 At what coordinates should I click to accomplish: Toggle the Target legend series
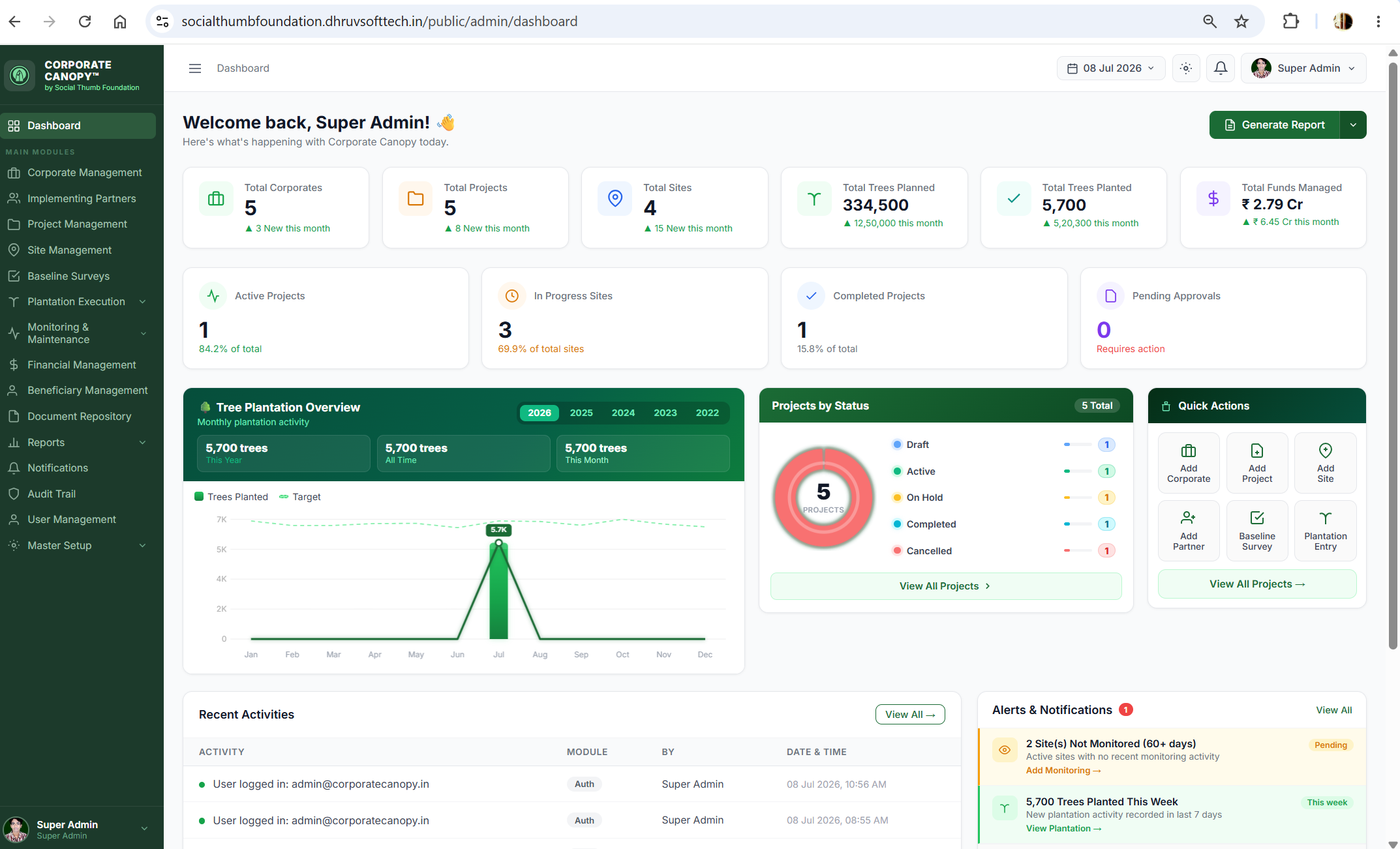(x=299, y=496)
